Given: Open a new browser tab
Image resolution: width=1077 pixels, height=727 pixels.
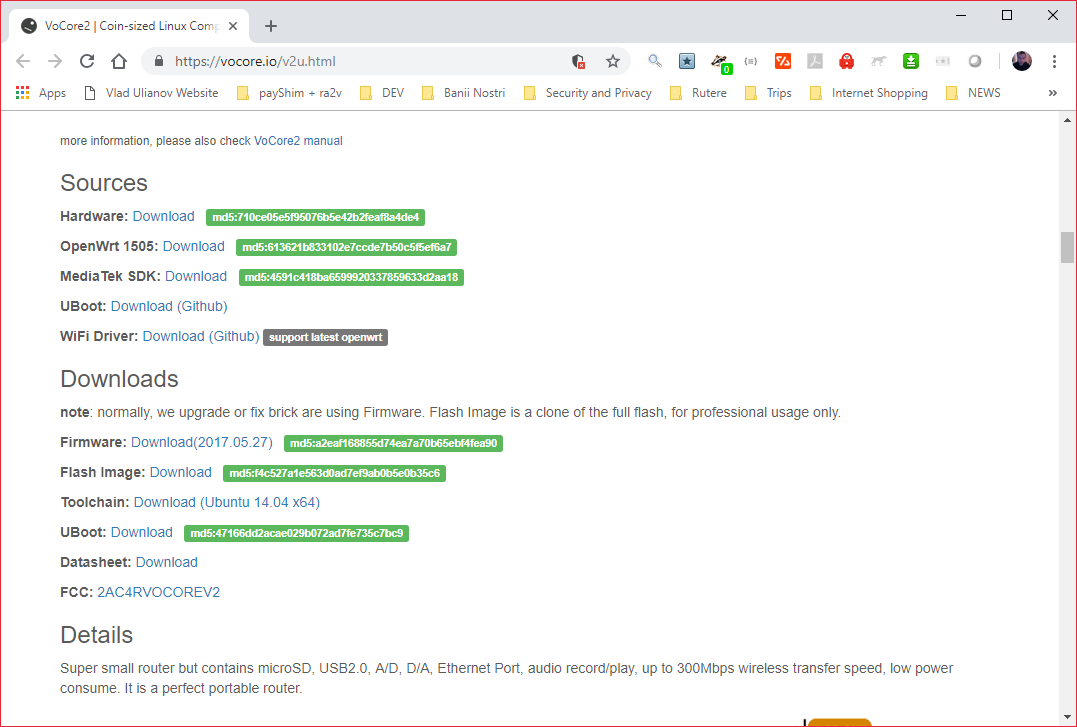Looking at the screenshot, I should pyautogui.click(x=271, y=26).
